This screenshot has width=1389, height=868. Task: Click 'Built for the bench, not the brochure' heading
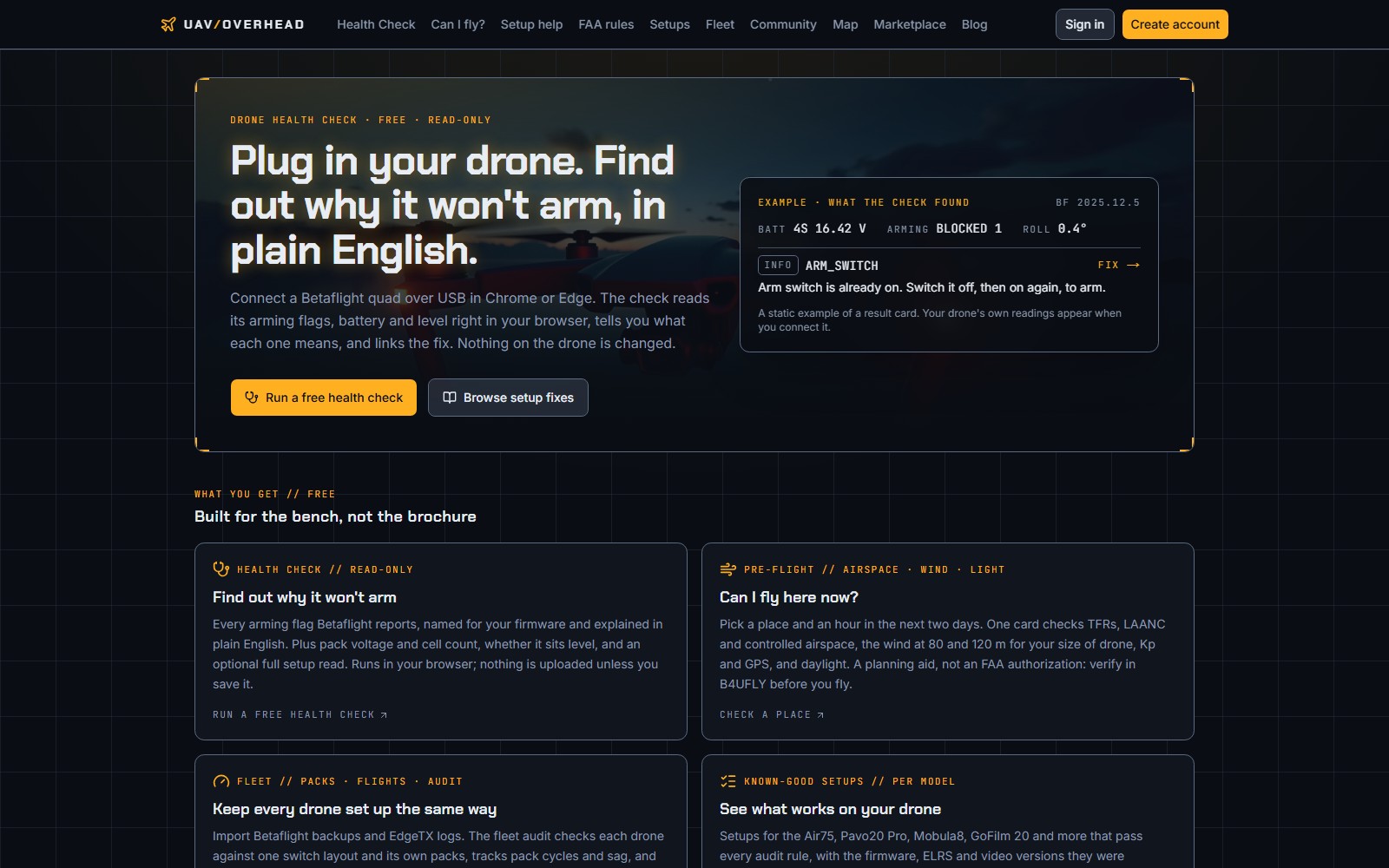335,516
